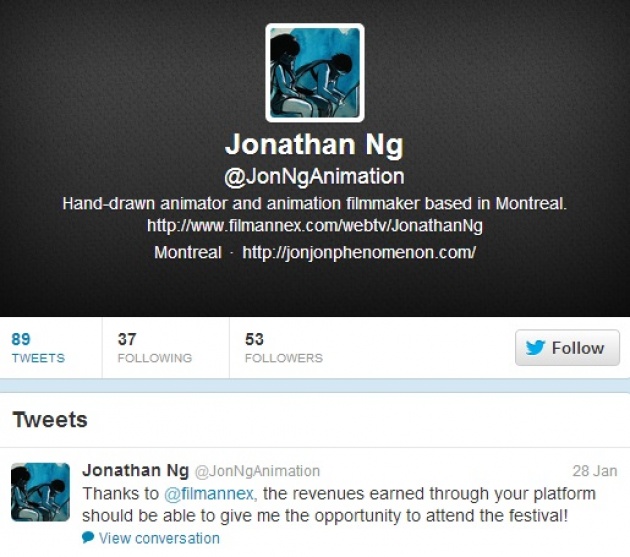
Task: Open the large profile avatar image
Action: pyautogui.click(x=315, y=73)
